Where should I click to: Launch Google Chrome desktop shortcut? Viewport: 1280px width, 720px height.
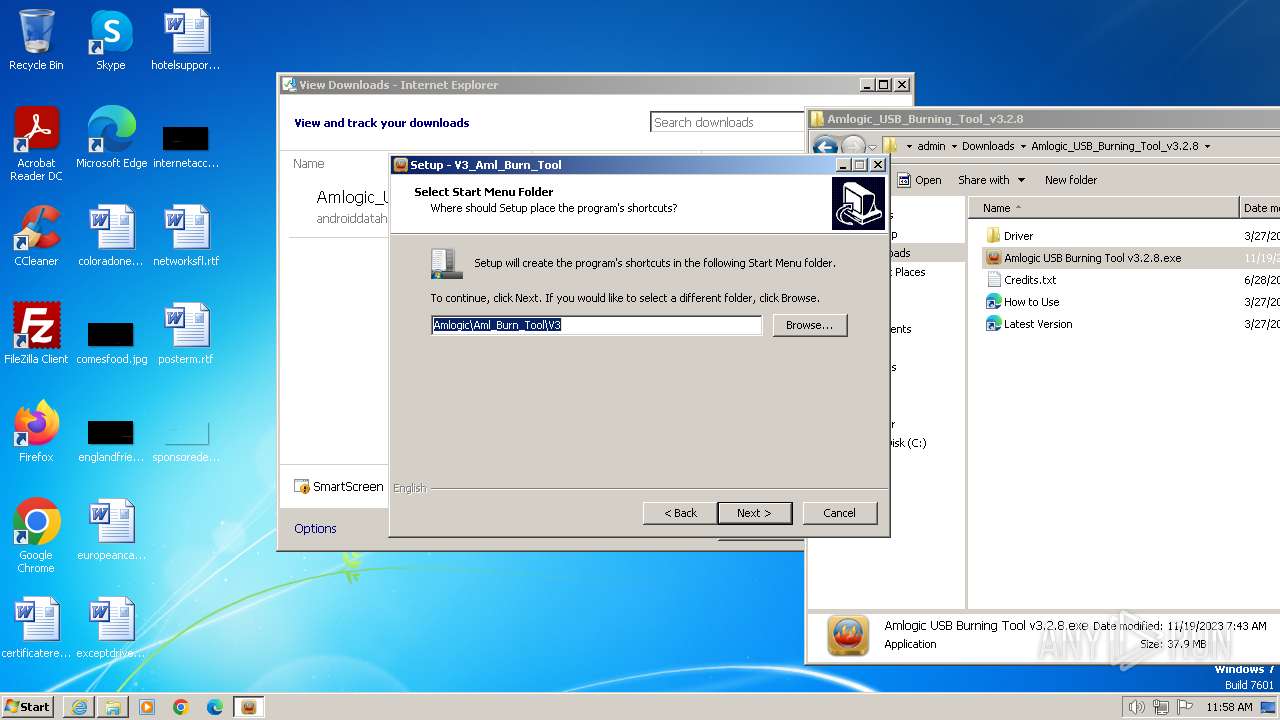[x=36, y=536]
